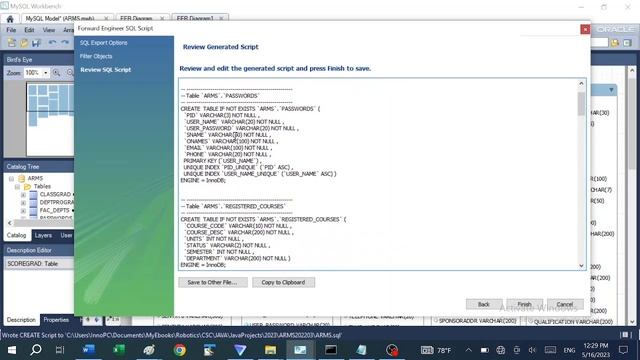Click the ENG language indicator

[x=569, y=350]
